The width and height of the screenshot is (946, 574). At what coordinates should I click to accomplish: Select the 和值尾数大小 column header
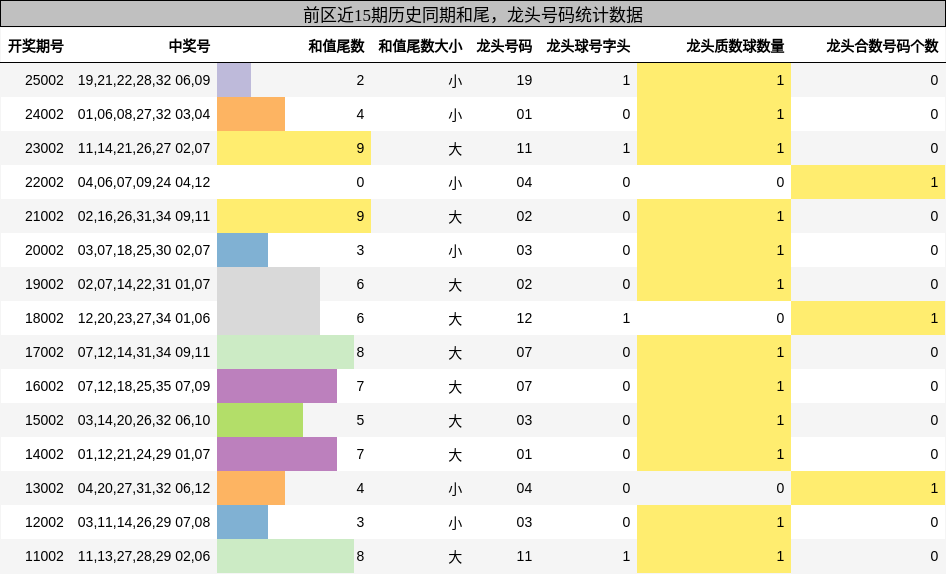pos(421,46)
